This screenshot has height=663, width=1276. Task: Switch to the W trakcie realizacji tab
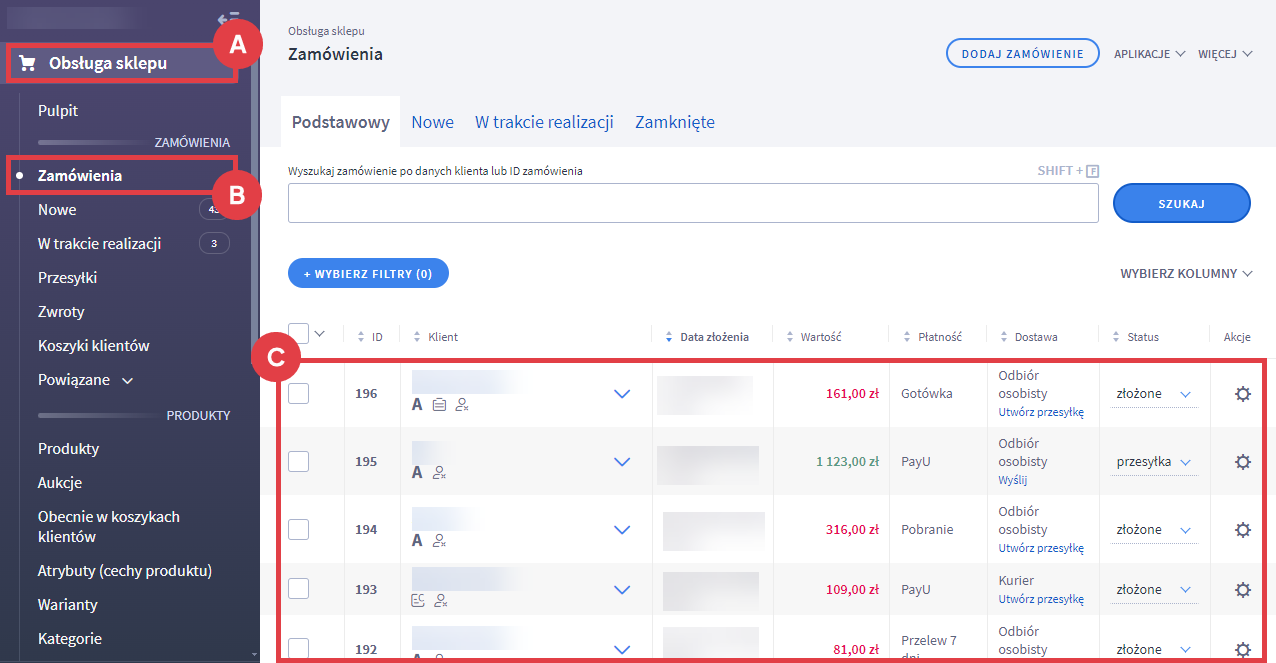click(x=544, y=122)
